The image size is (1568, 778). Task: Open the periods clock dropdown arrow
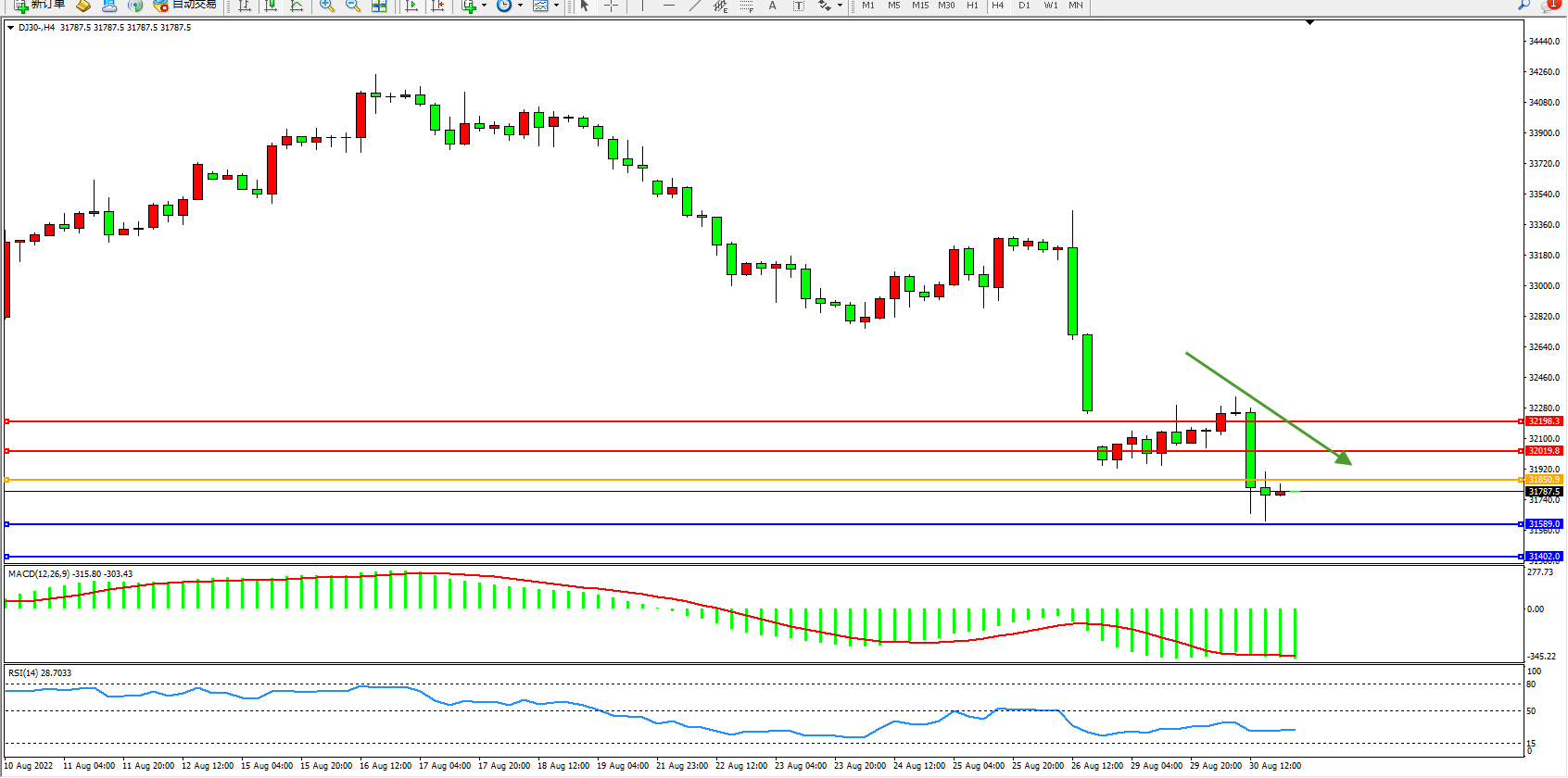(520, 6)
